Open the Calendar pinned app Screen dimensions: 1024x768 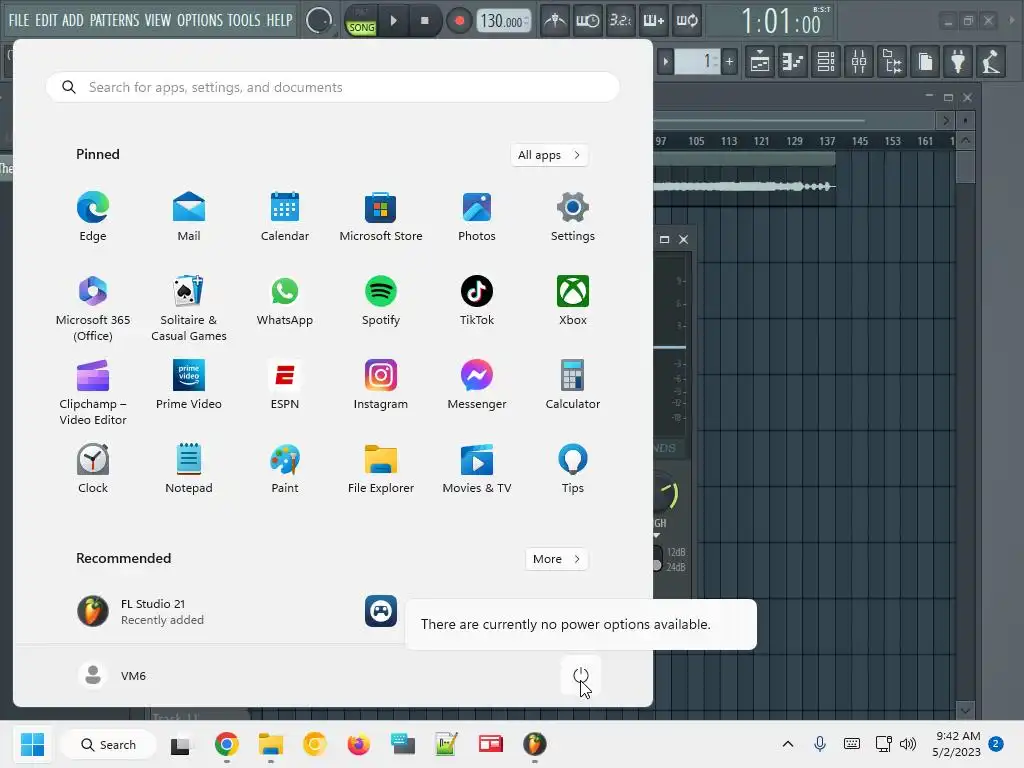[285, 217]
